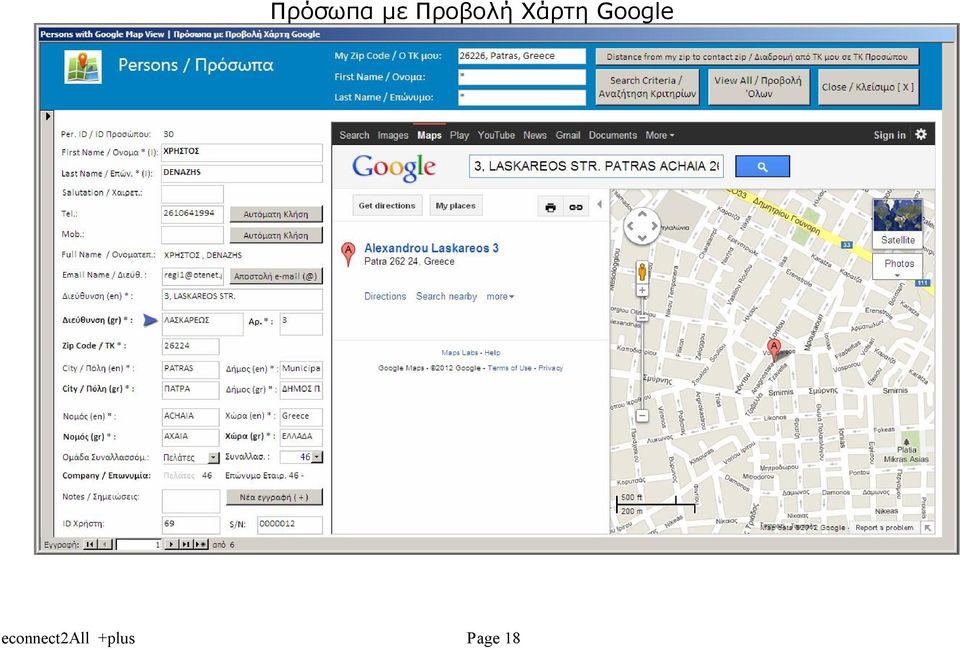Click the S/N field 0000012
The image size is (960, 649).
click(290, 524)
